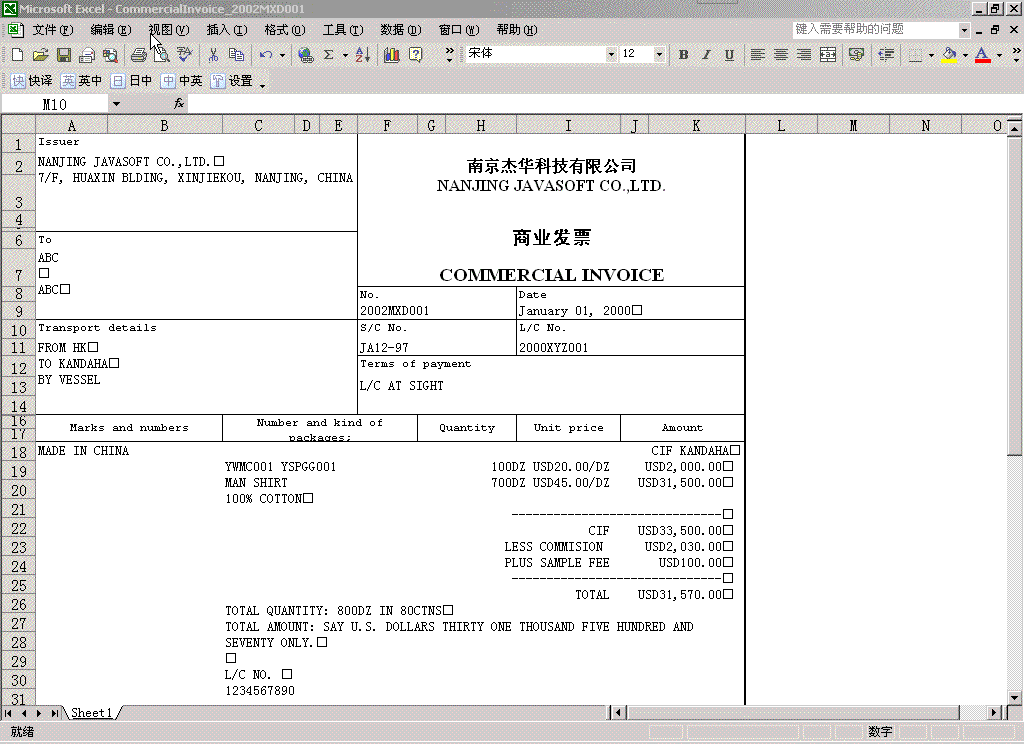The height and width of the screenshot is (744, 1024).
Task: Center the cell text
Action: (781, 55)
